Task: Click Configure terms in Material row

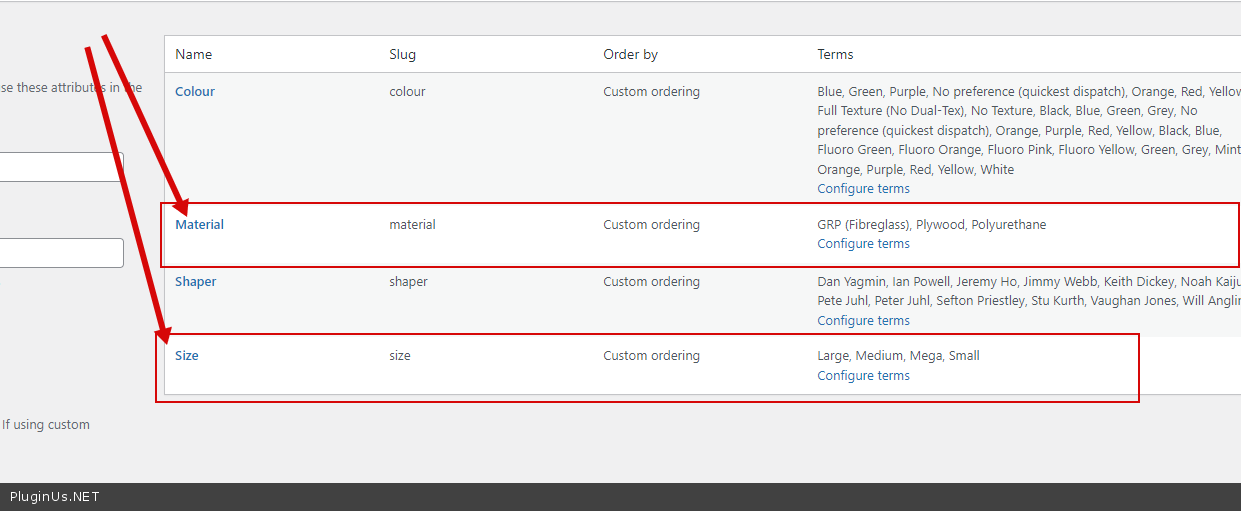Action: 863,244
